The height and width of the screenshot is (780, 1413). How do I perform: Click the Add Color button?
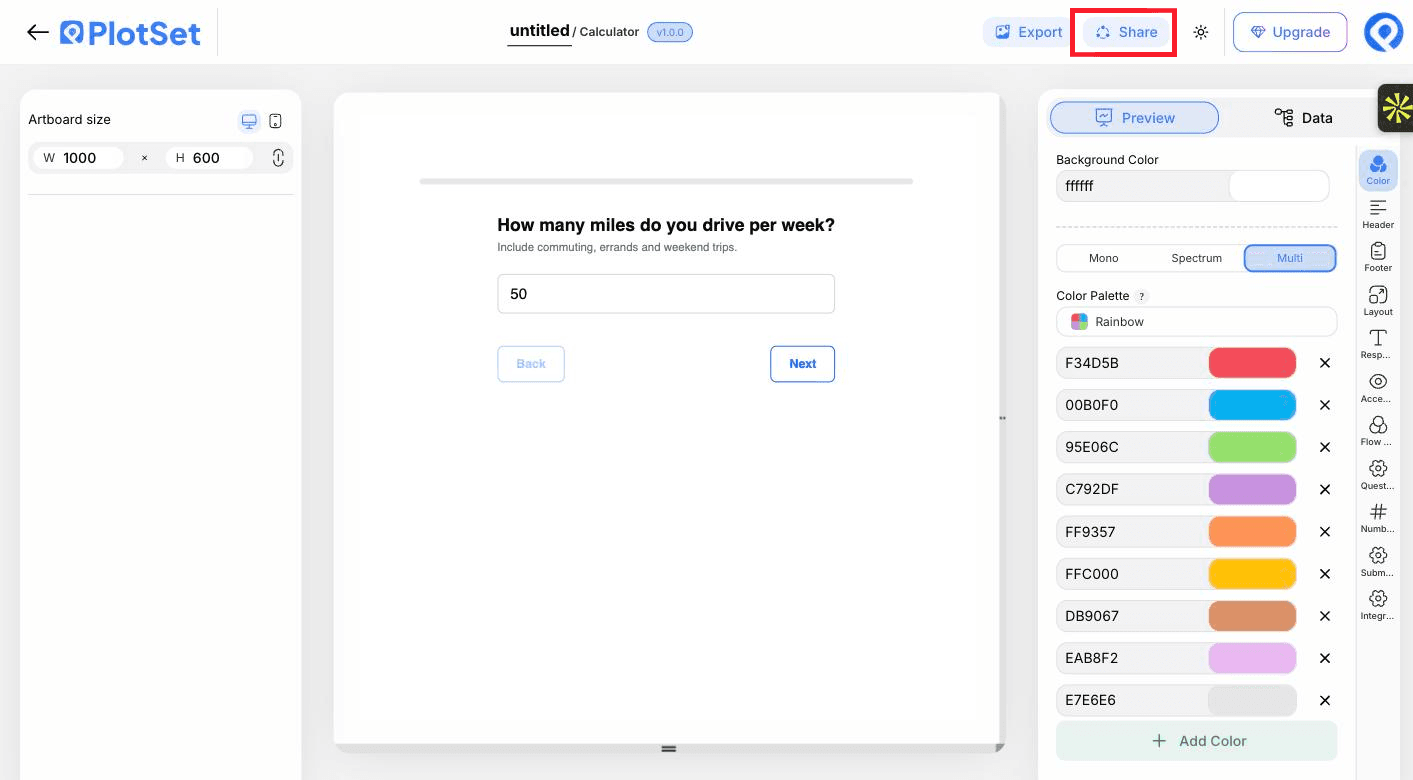point(1196,741)
